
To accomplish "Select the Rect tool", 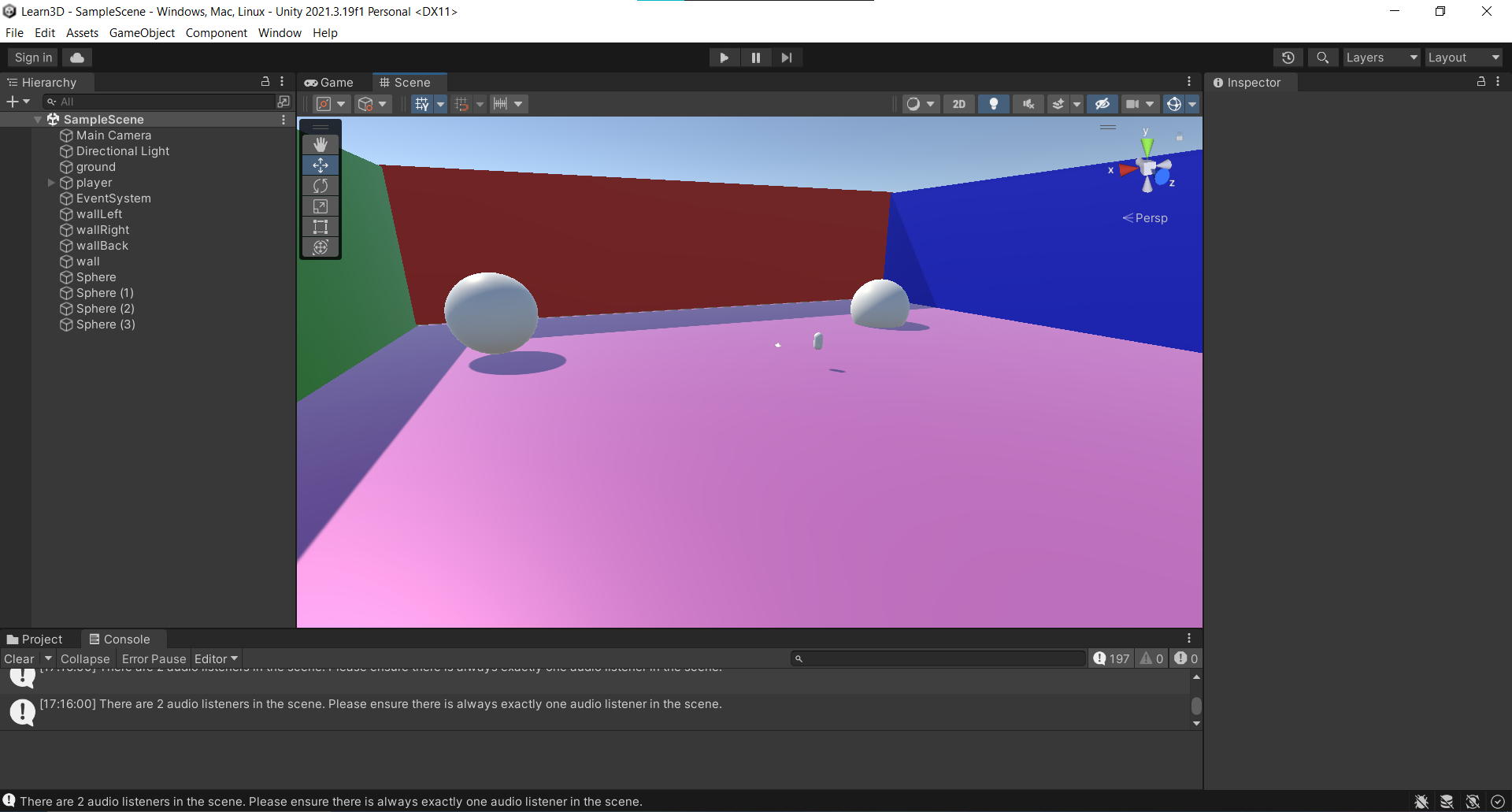I will click(x=321, y=227).
